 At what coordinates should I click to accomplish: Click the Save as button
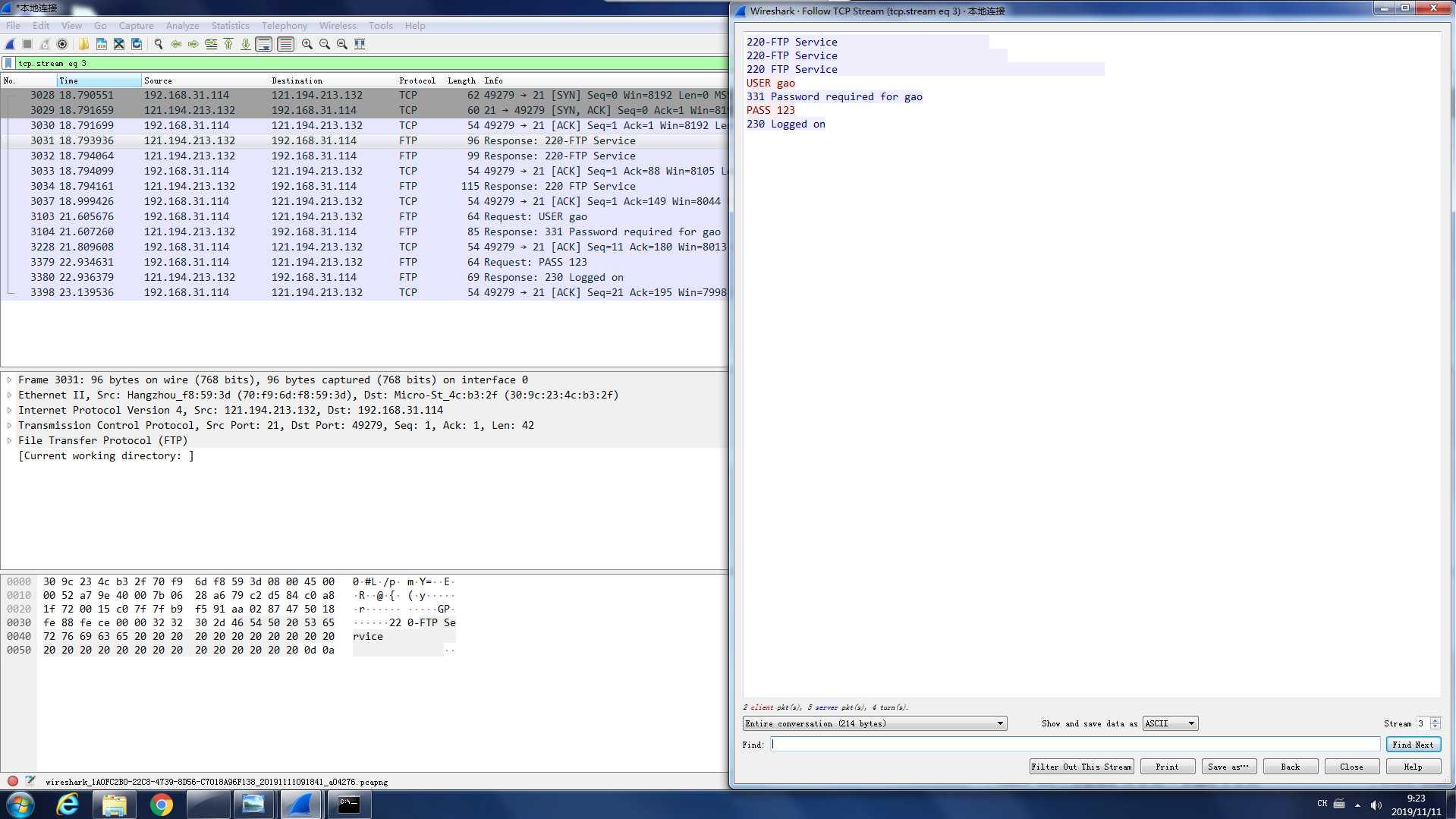[x=1228, y=767]
